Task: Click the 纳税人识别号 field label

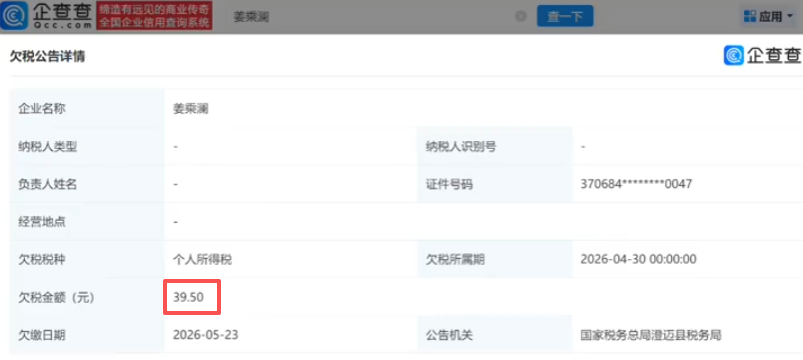Action: coord(460,147)
